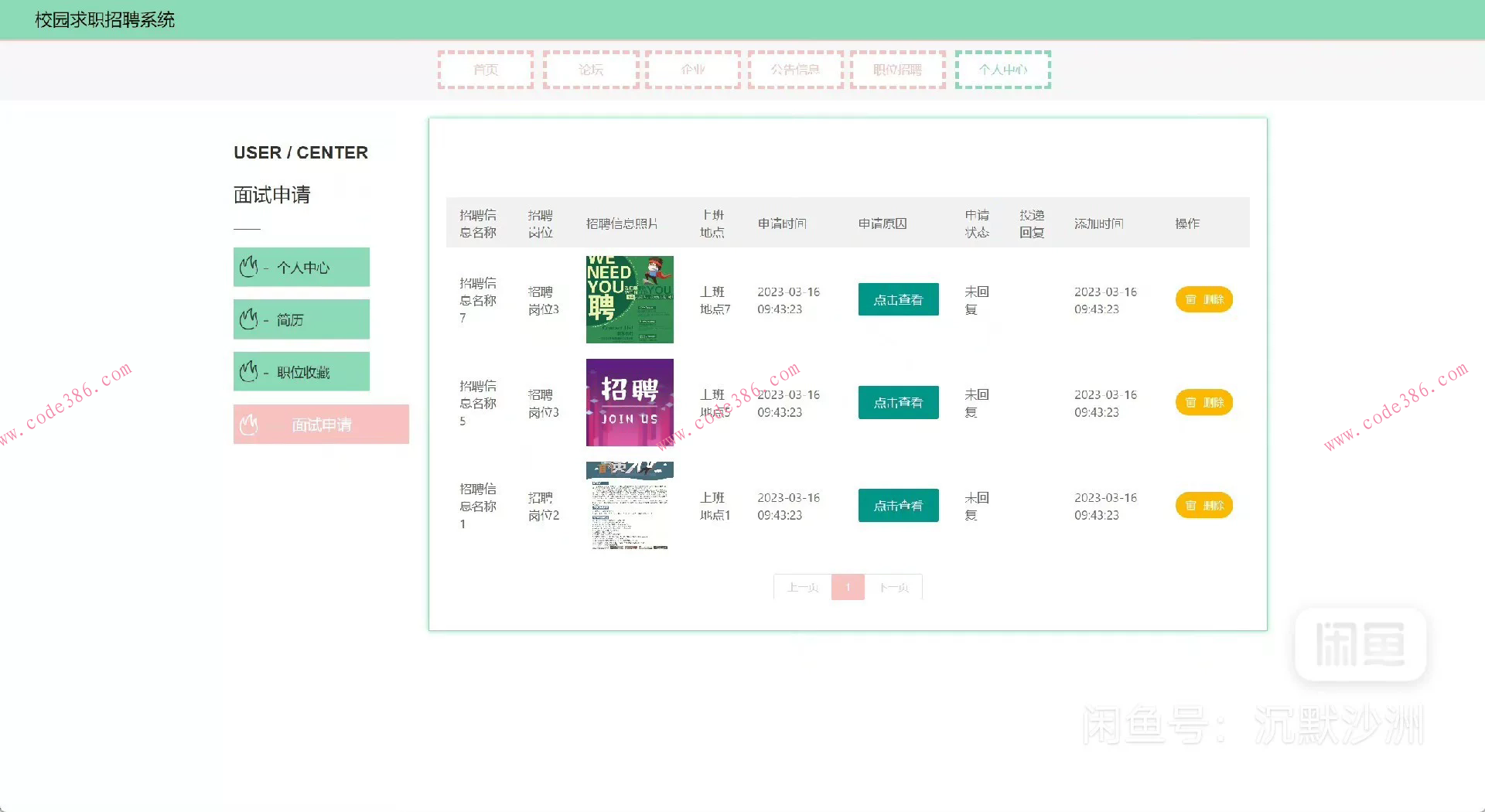The image size is (1485, 812).
Task: Click the flame icon beside 个人中心 in sidebar
Action: [x=248, y=267]
